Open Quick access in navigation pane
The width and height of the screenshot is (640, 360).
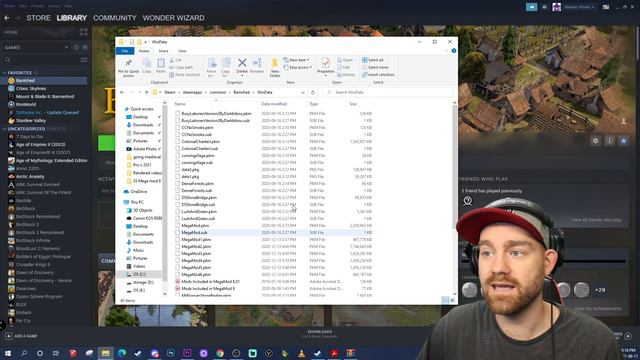[x=142, y=109]
